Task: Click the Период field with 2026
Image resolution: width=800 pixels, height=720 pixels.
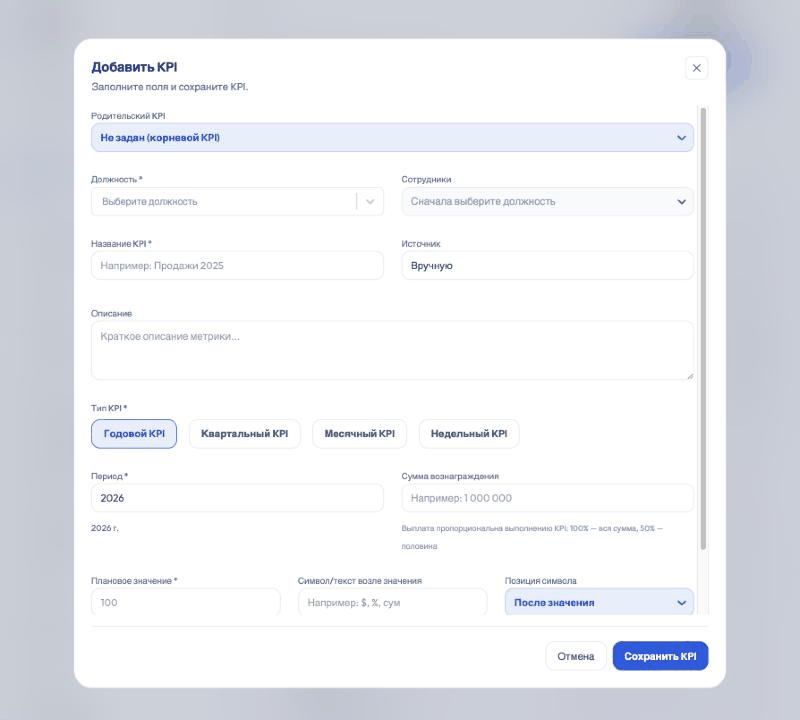Action: 237,498
